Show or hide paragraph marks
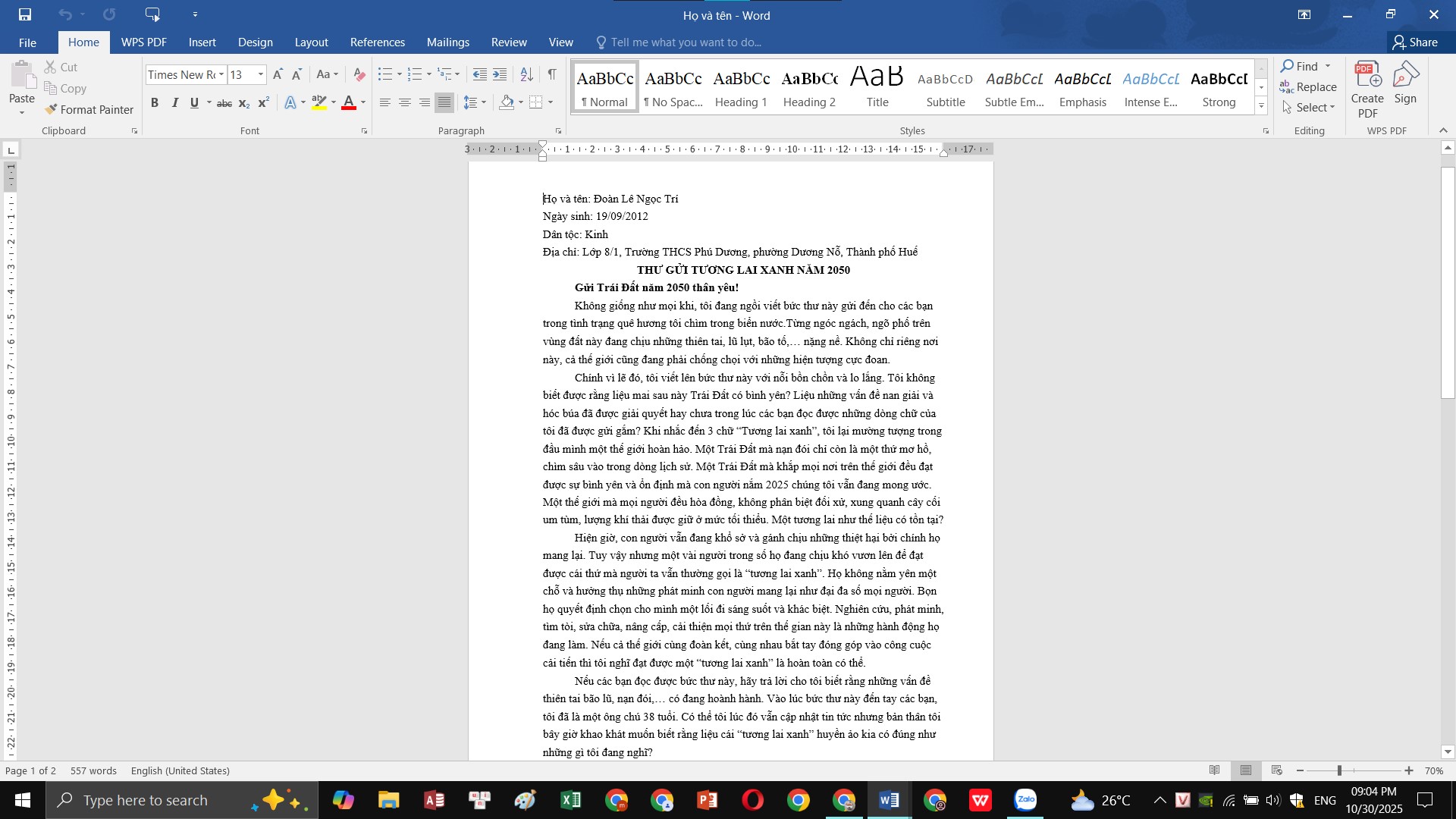The image size is (1456, 819). (x=552, y=74)
